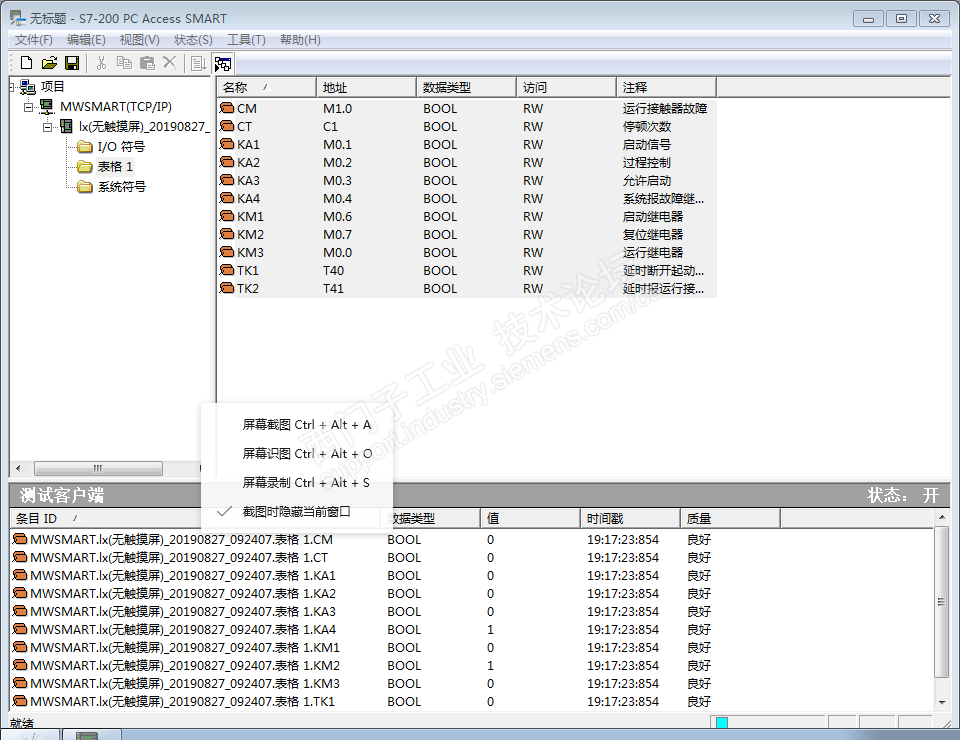Image resolution: width=960 pixels, height=740 pixels.
Task: Click the MWSMART(TCP/IP) network icon
Action: click(x=47, y=107)
